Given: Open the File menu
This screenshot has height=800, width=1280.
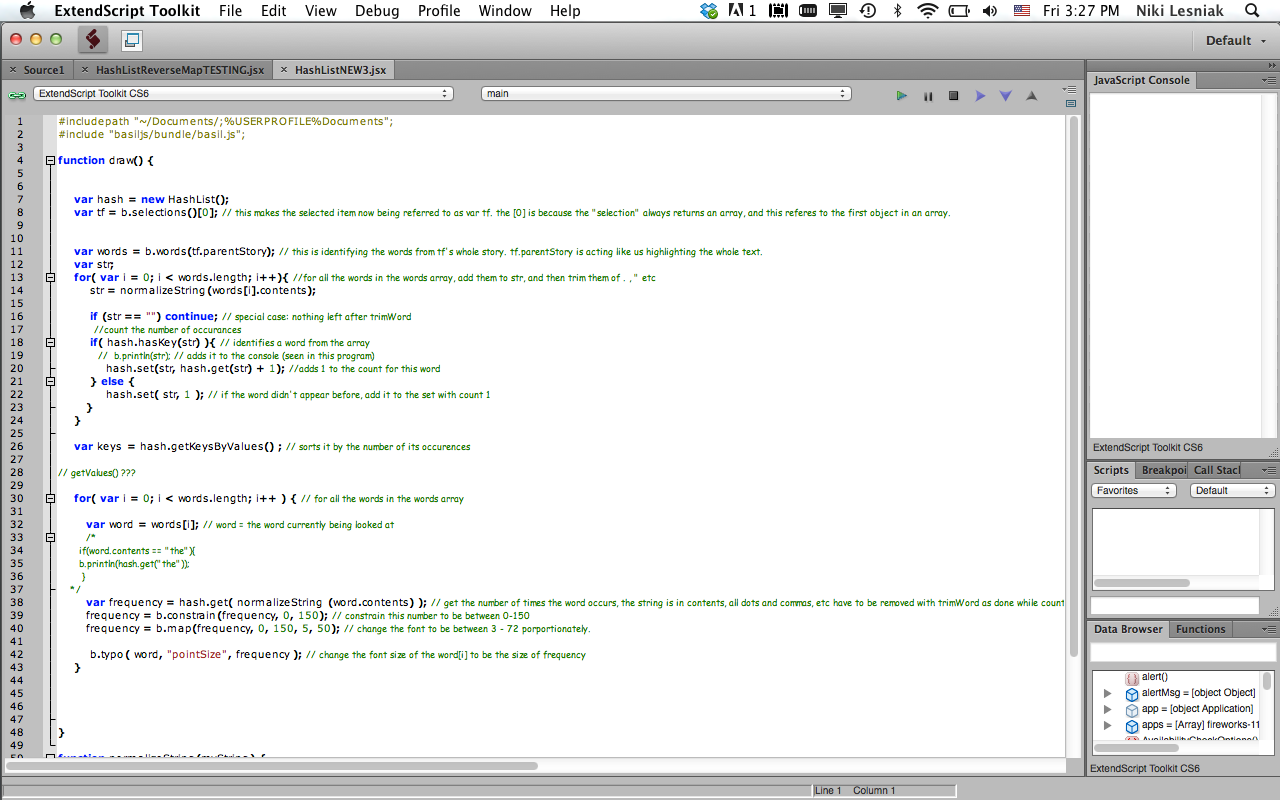Looking at the screenshot, I should coord(230,11).
